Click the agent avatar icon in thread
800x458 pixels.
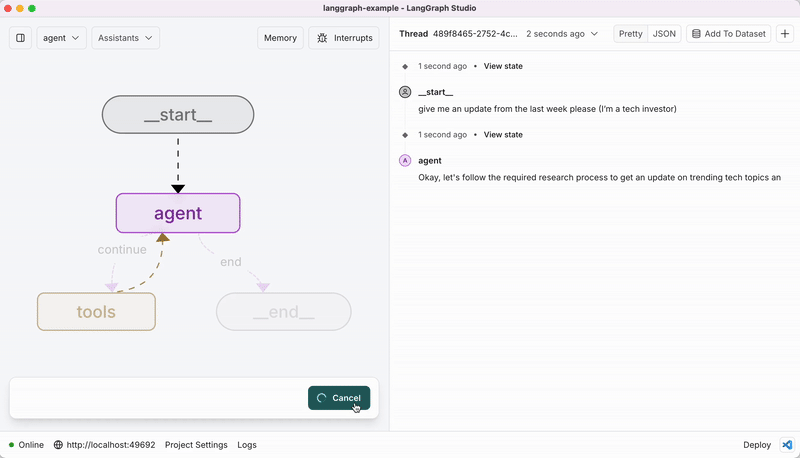tap(405, 160)
